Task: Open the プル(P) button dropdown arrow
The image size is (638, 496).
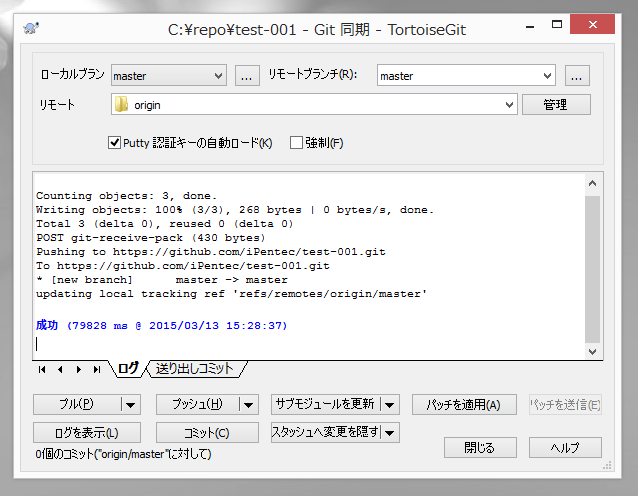Action: (131, 404)
